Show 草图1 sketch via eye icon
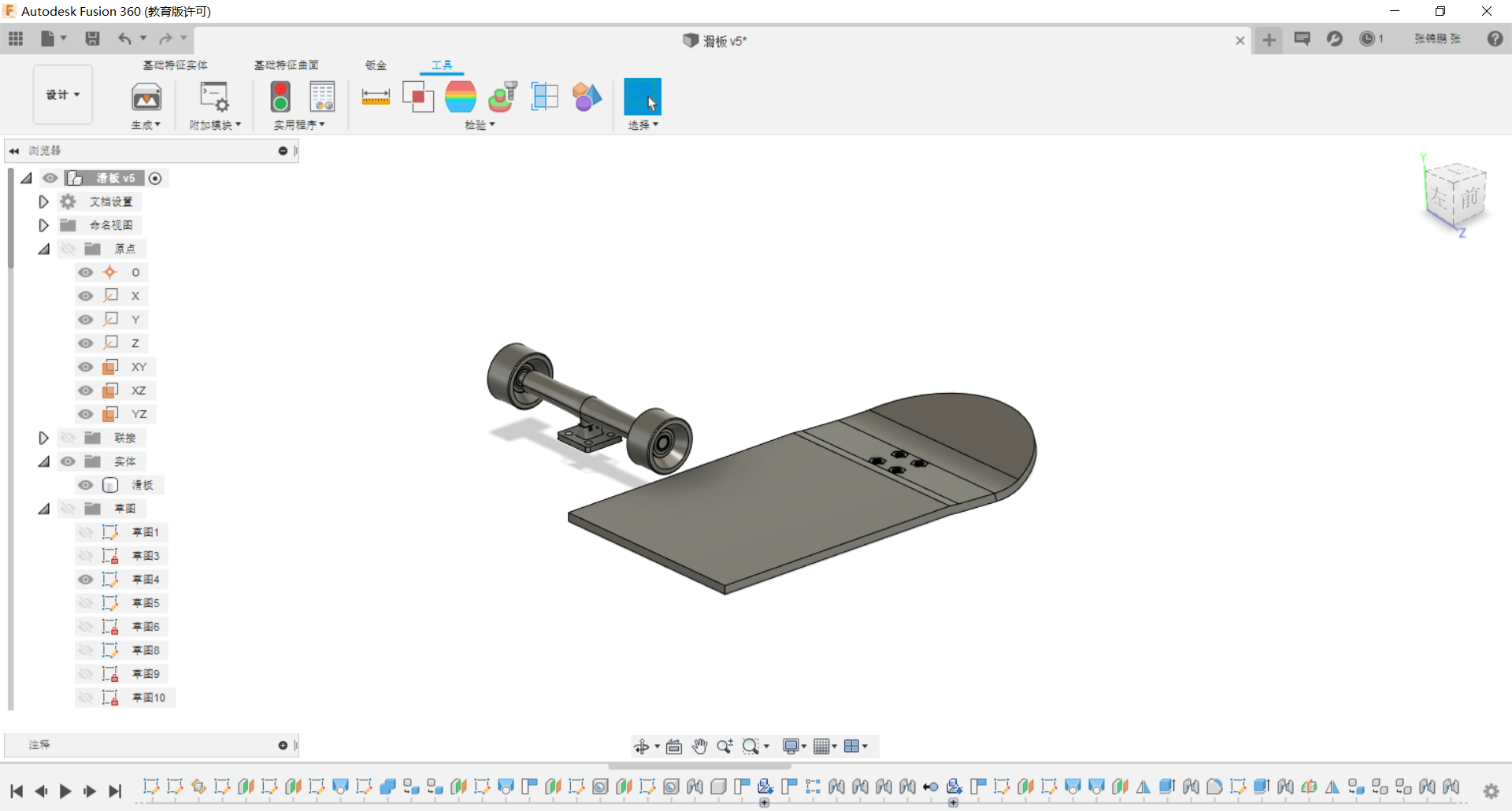This screenshot has width=1512, height=811. click(85, 532)
